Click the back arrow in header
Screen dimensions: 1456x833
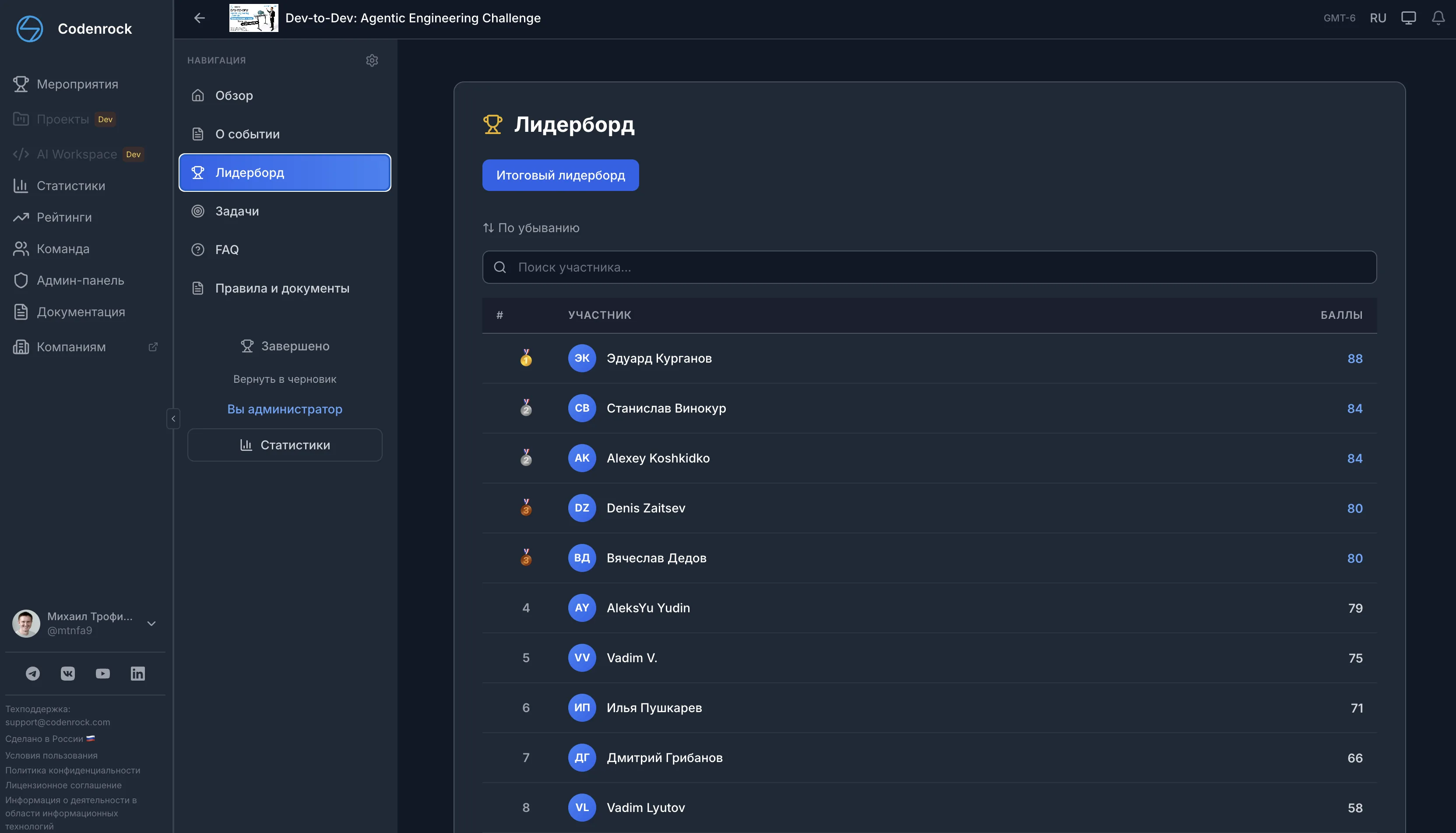(200, 18)
